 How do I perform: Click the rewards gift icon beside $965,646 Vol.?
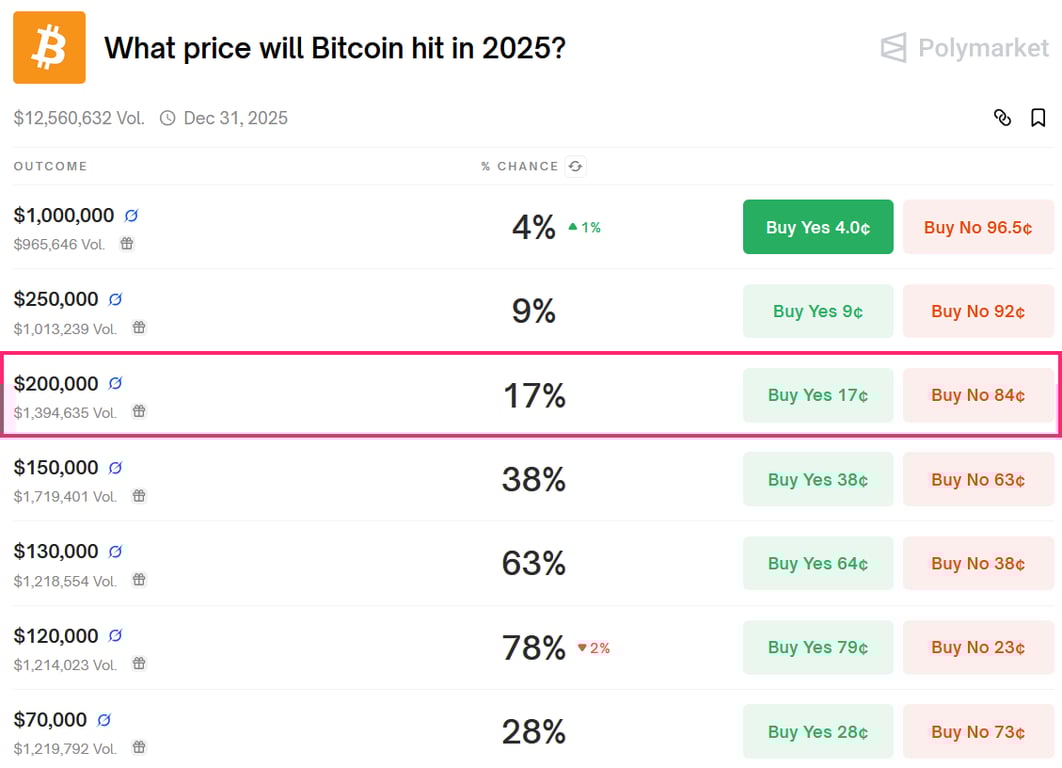tap(126, 243)
